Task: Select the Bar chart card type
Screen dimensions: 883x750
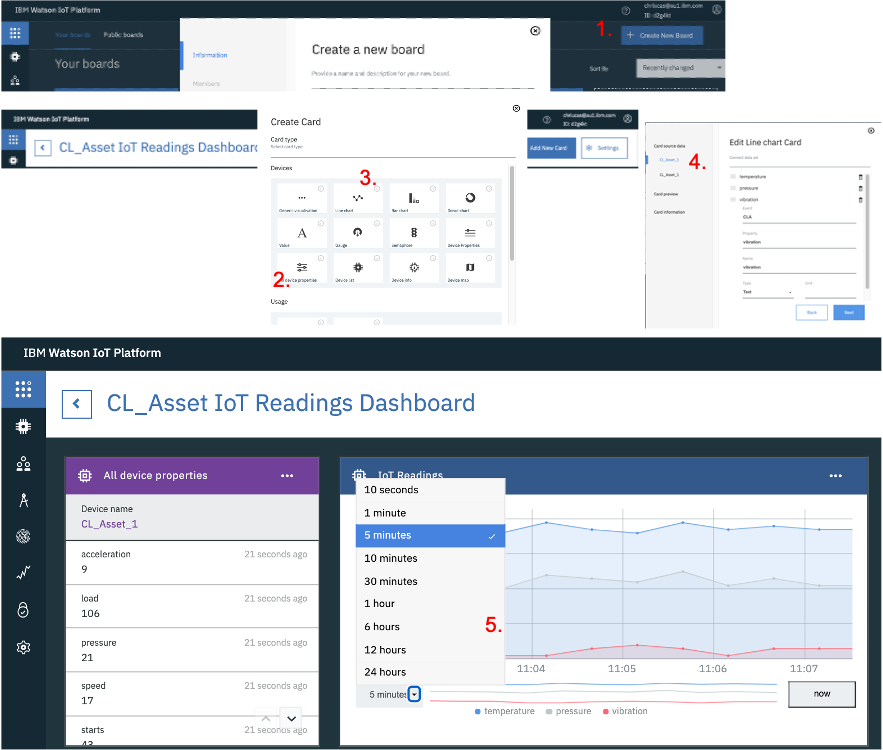Action: tap(414, 198)
